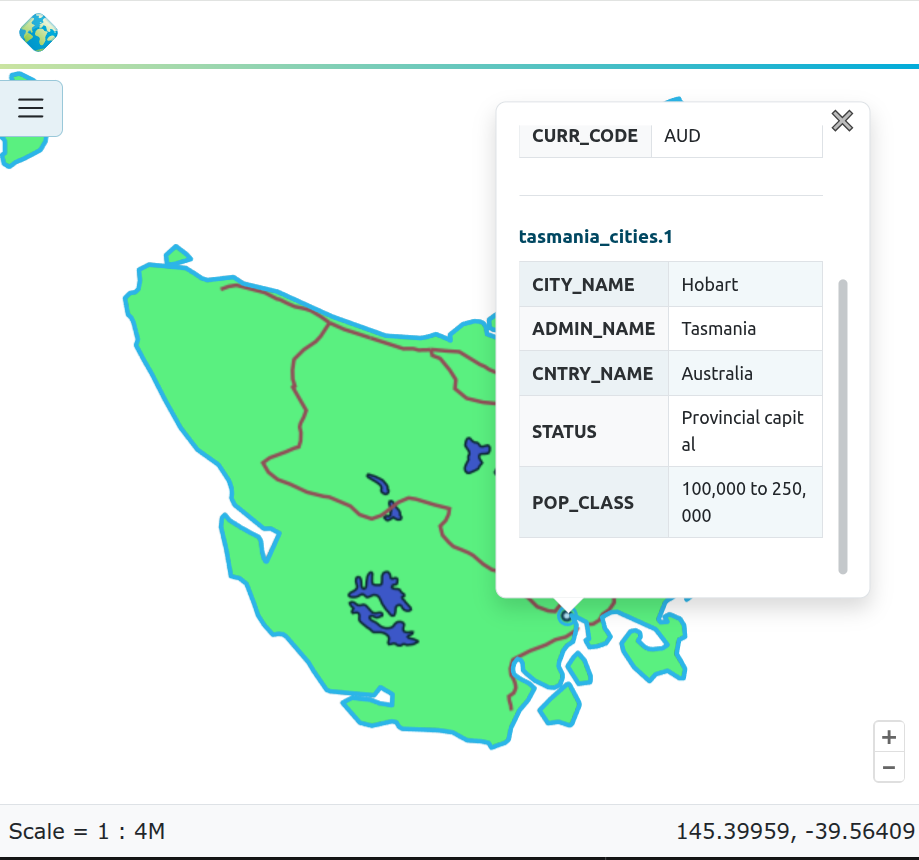Click the Hobart city marker on map
Viewport: 919px width, 860px height.
pos(566,616)
